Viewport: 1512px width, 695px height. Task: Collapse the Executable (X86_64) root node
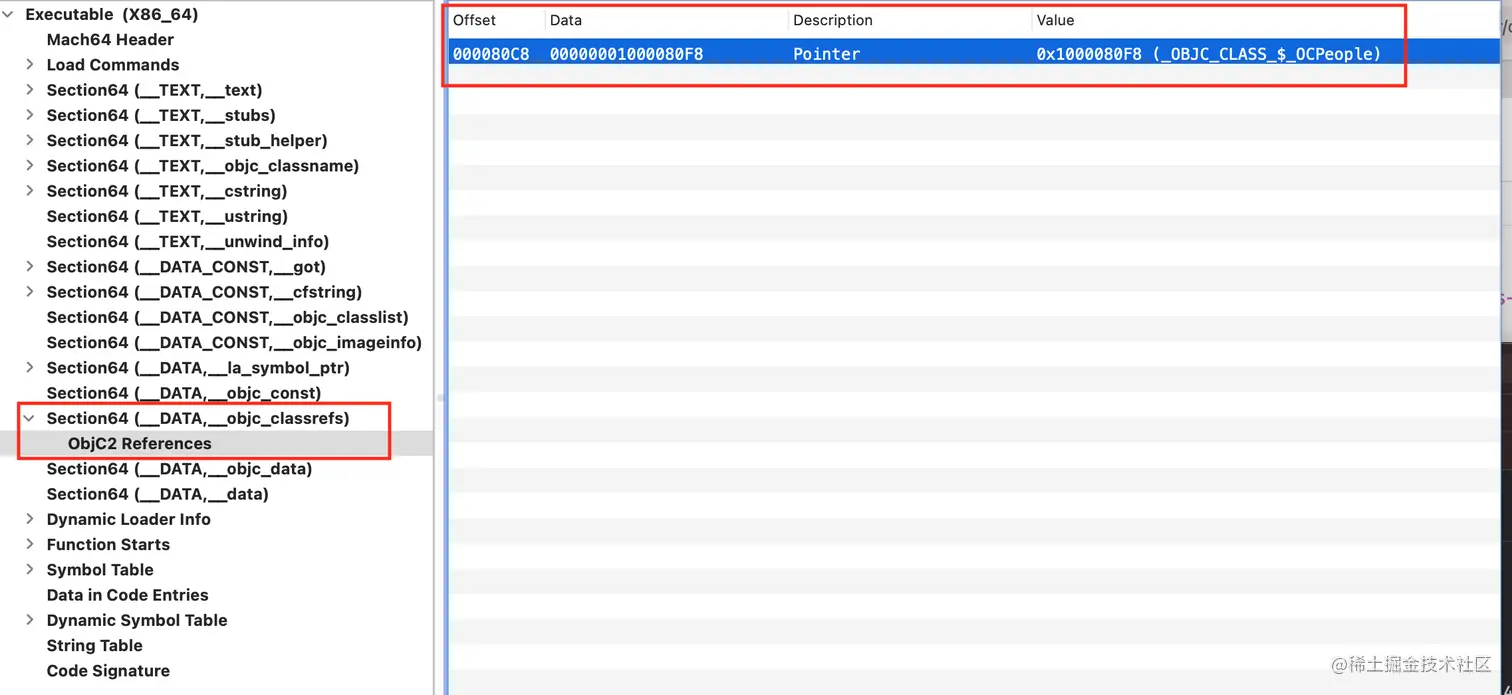pyautogui.click(x=8, y=15)
